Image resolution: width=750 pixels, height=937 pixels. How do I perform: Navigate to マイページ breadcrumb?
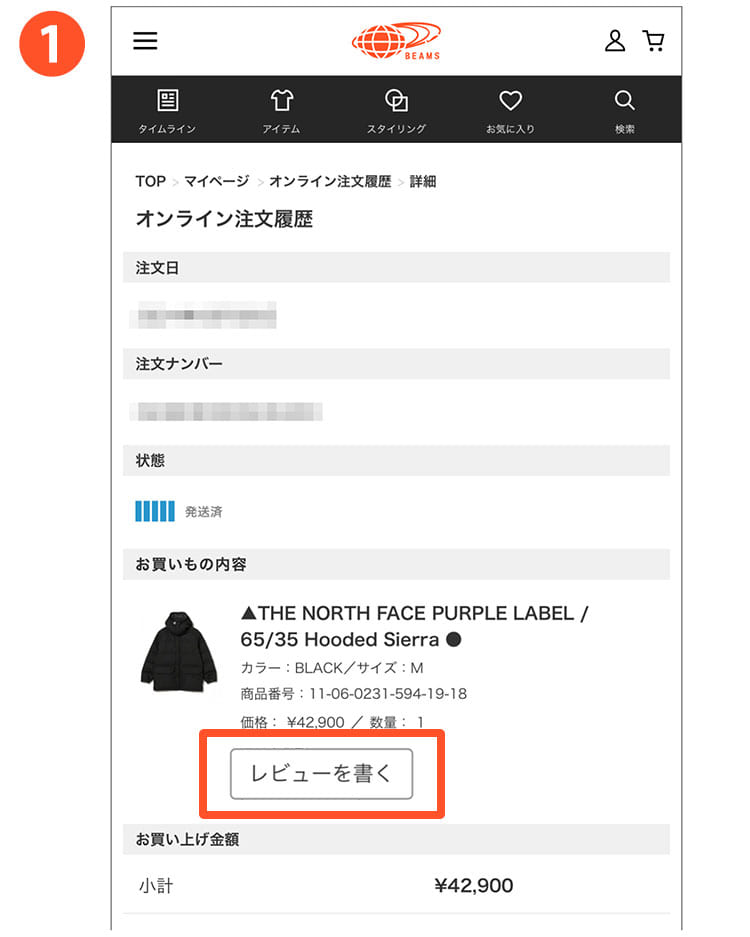coord(216,182)
